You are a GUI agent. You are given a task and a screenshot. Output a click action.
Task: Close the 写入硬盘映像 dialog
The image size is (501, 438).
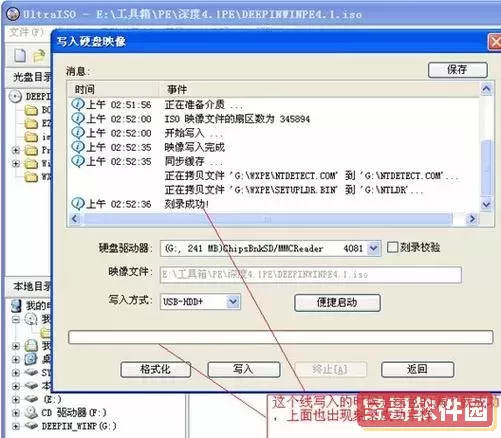[x=495, y=42]
